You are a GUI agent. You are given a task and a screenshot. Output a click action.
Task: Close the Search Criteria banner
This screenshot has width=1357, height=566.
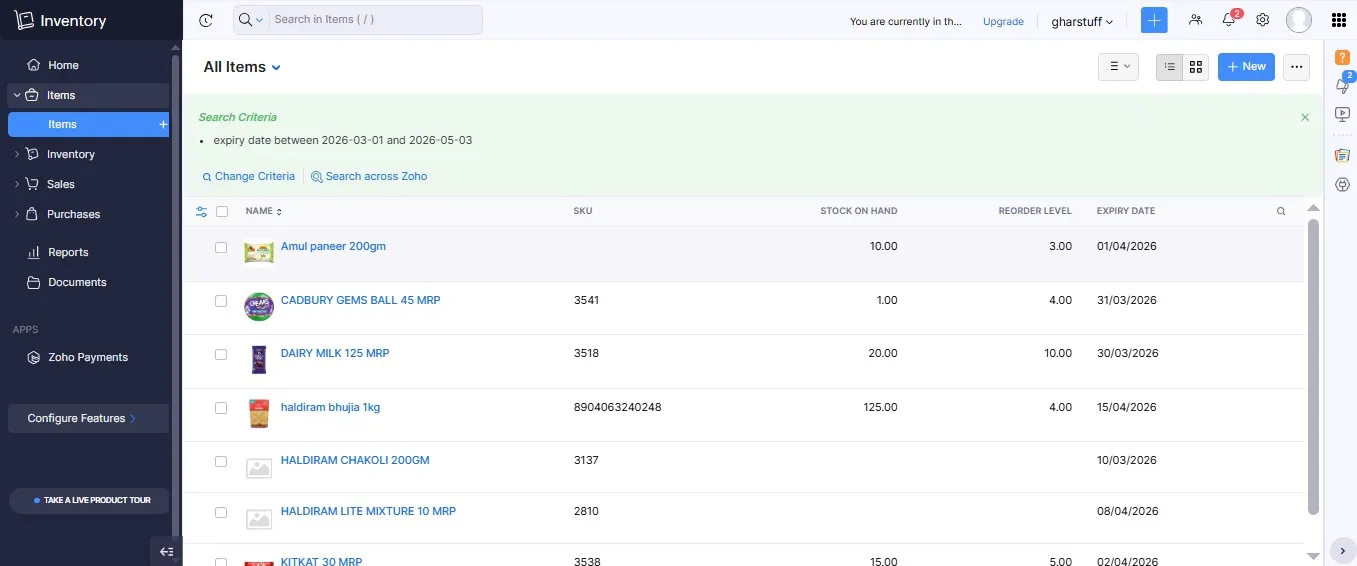pos(1305,117)
